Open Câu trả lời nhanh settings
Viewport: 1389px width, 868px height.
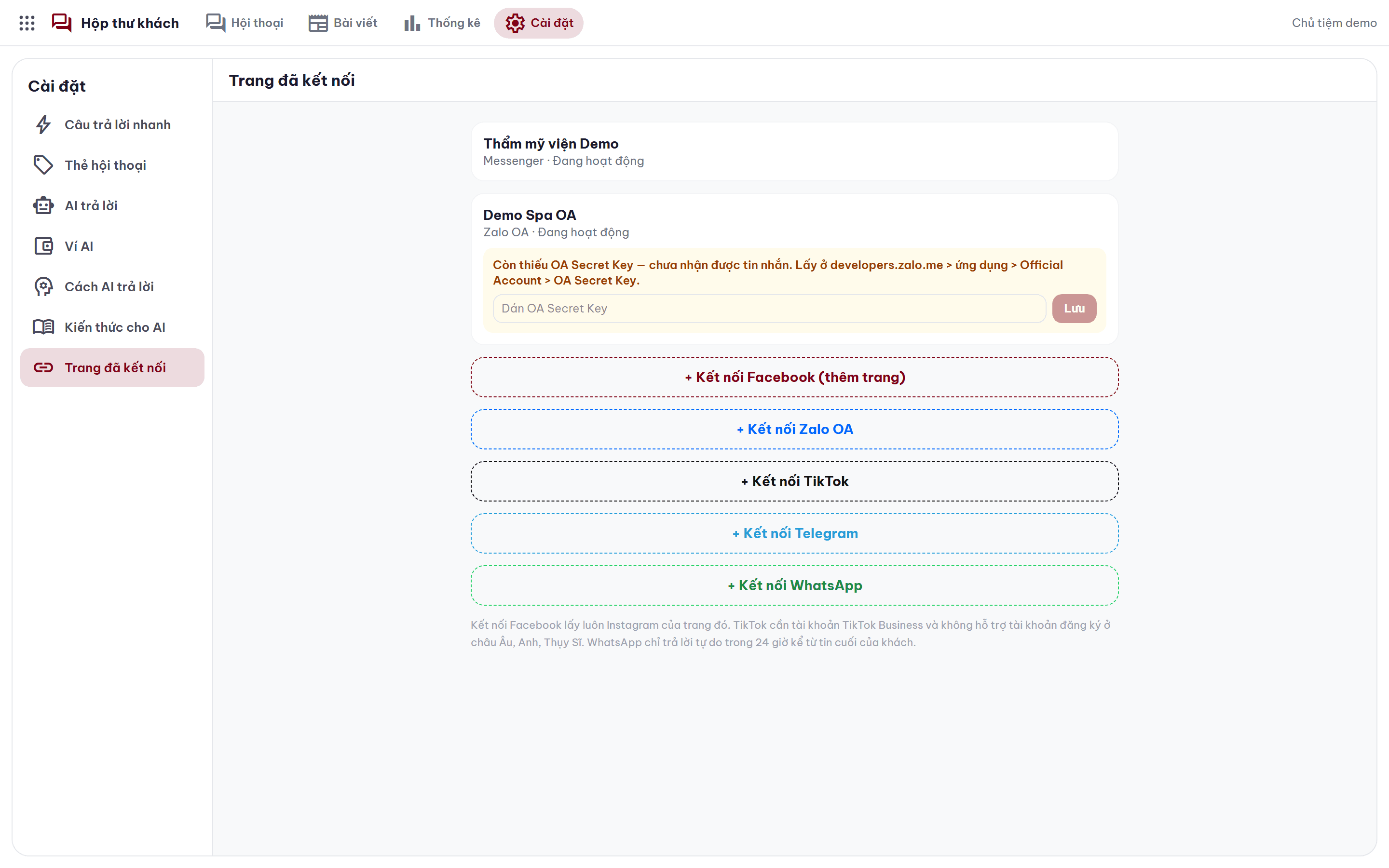pos(112,124)
